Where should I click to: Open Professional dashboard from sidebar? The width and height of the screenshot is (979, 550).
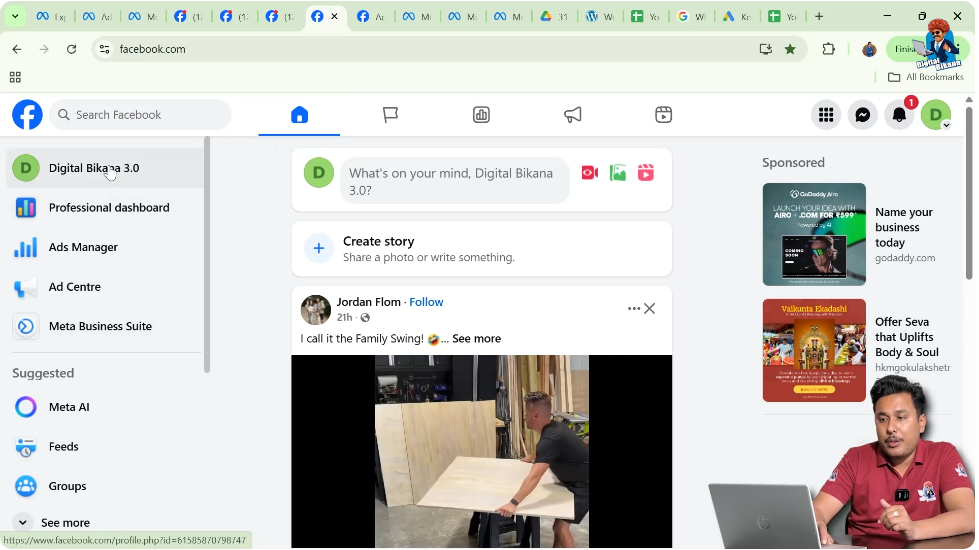tap(105, 207)
